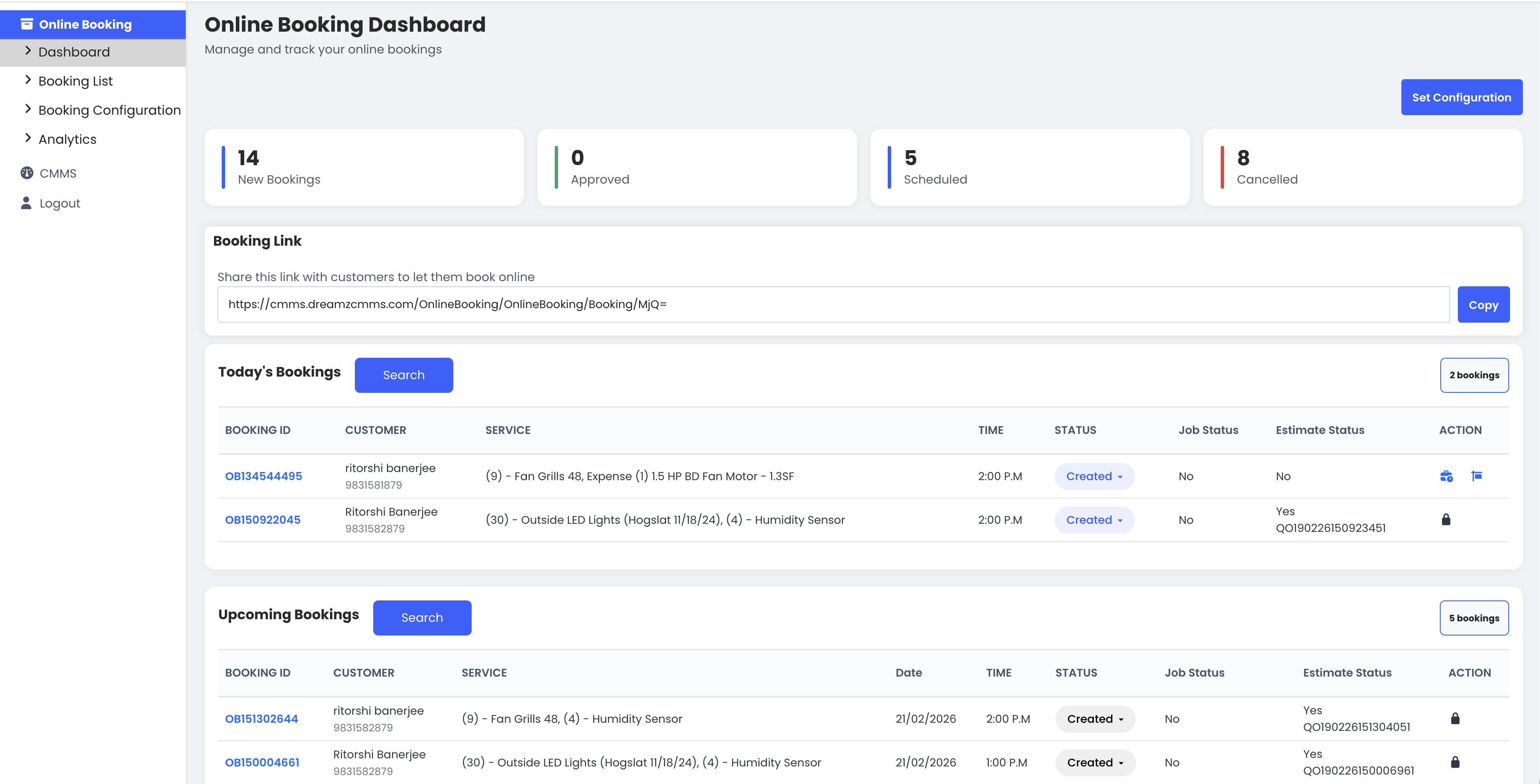The image size is (1540, 784).
Task: Expand the Analytics sidebar item
Action: coord(67,139)
